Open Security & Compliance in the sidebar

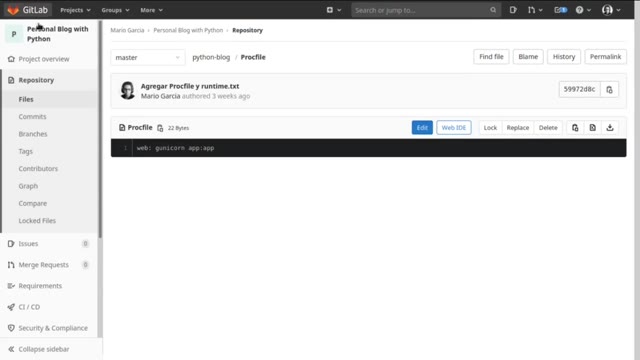point(53,328)
